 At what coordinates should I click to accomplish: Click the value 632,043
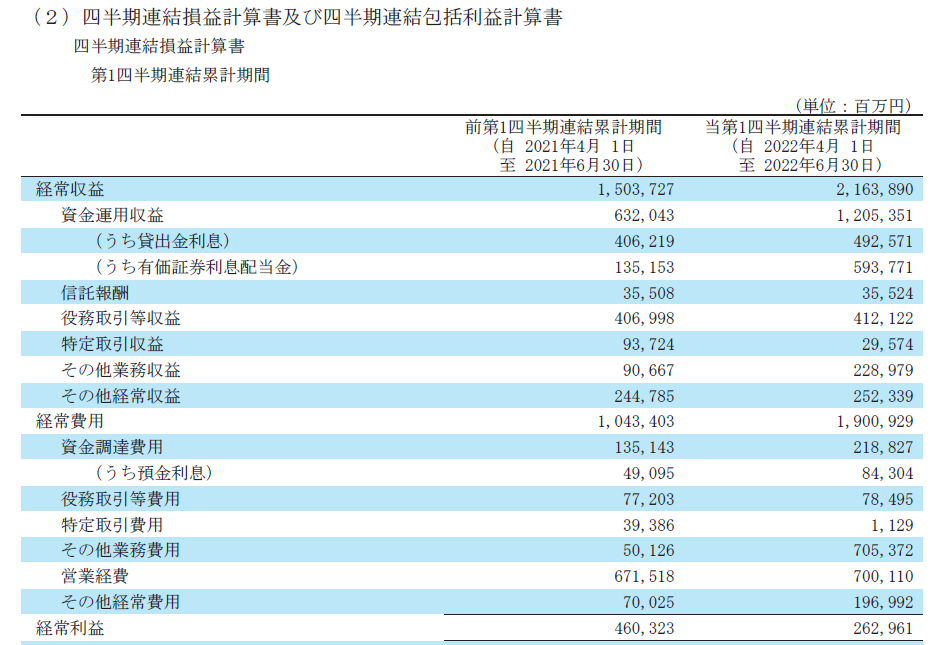[x=644, y=215]
